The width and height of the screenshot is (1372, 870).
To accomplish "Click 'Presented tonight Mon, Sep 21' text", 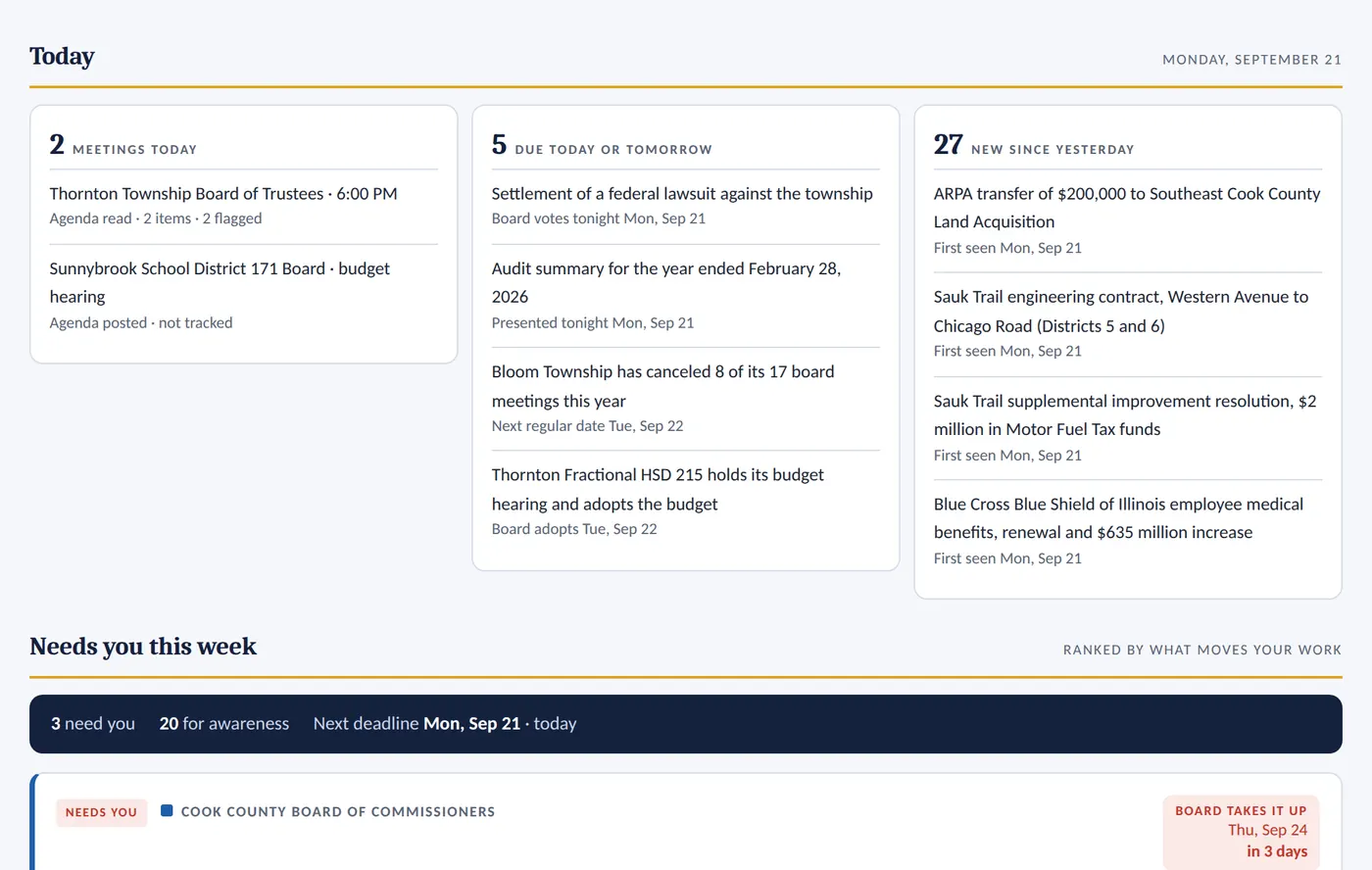I will (x=593, y=322).
